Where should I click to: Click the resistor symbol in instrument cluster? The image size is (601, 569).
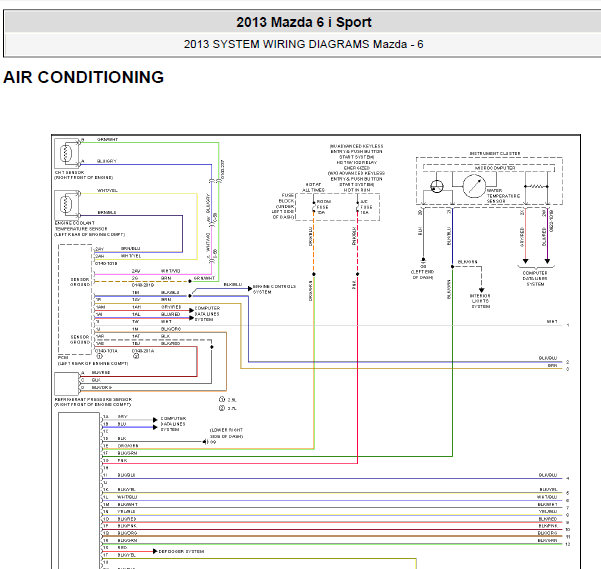click(536, 187)
